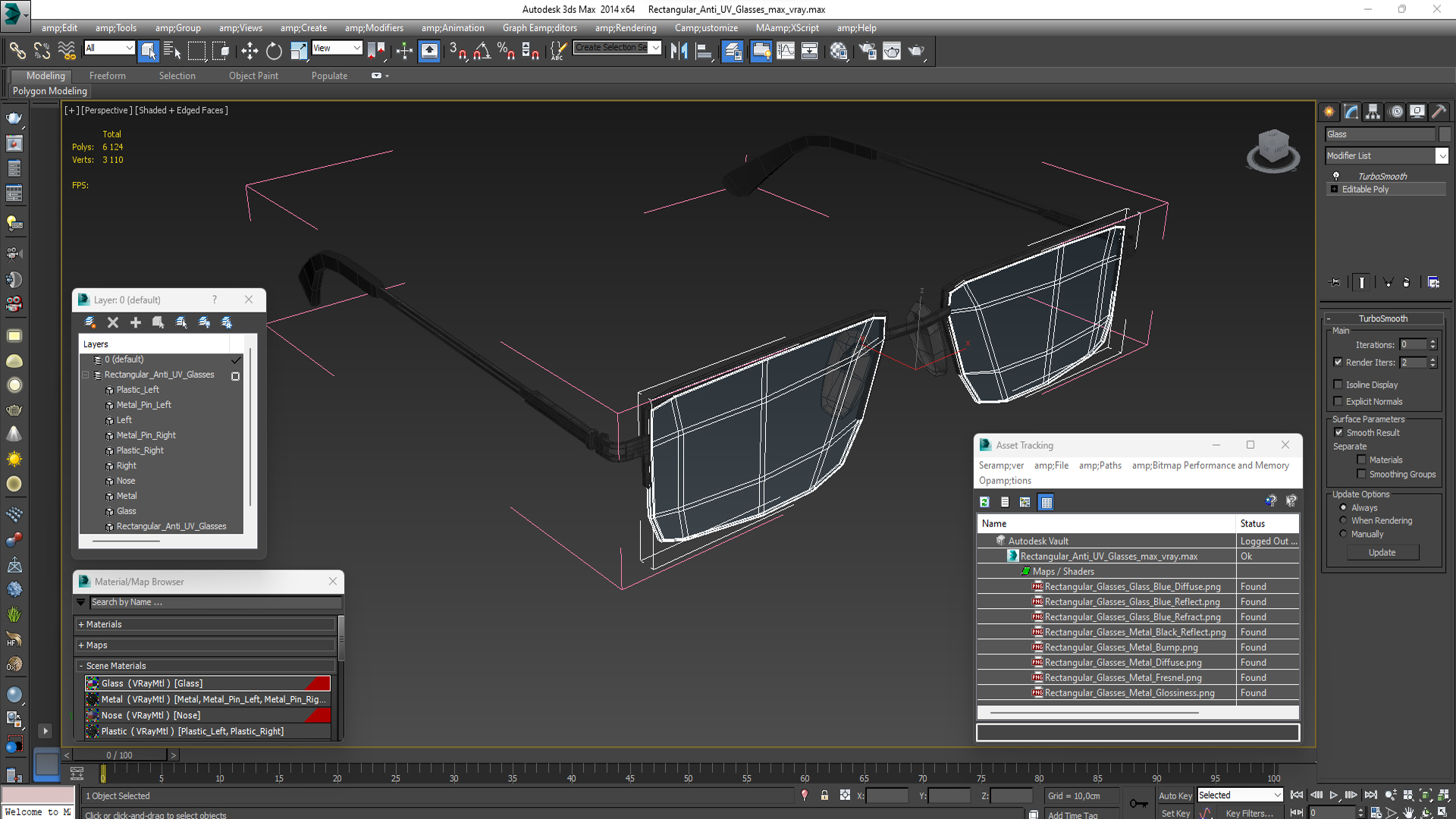This screenshot has height=819, width=1456.
Task: Click the Polygon Modeling panel label
Action: [x=49, y=91]
